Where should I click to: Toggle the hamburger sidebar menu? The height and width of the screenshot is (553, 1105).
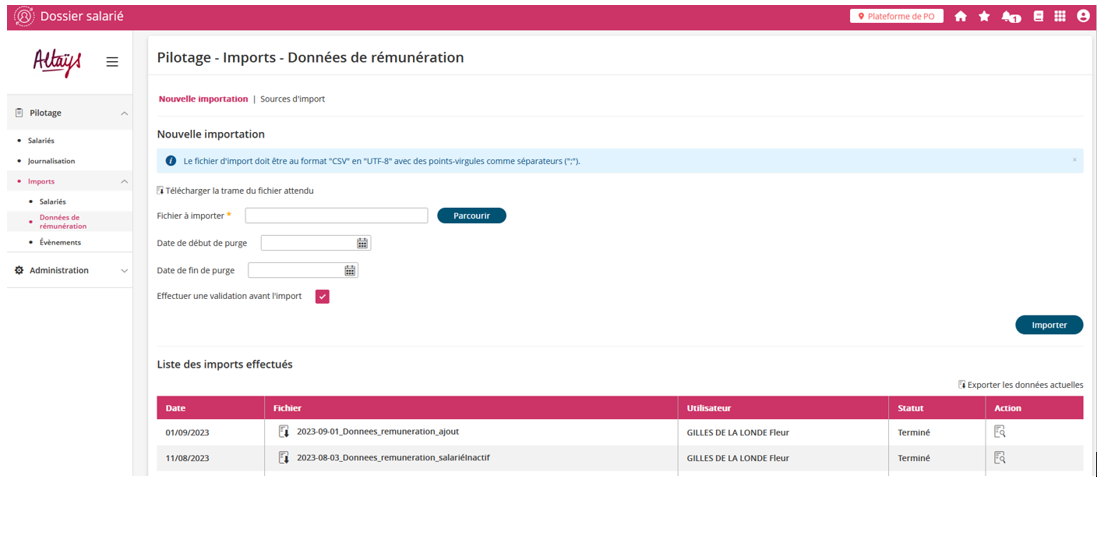[x=112, y=62]
